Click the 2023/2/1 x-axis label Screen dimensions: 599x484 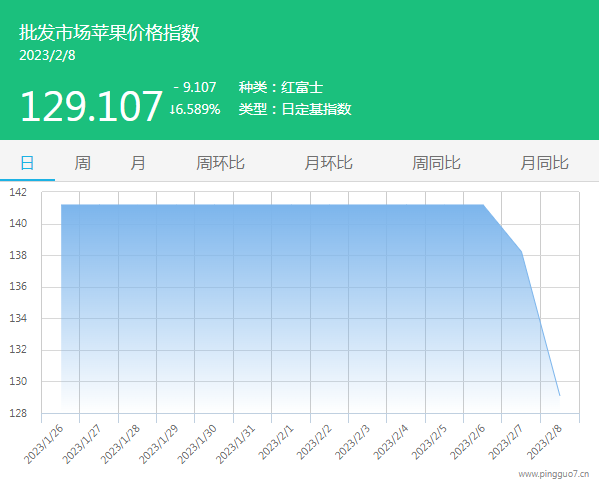[276, 442]
